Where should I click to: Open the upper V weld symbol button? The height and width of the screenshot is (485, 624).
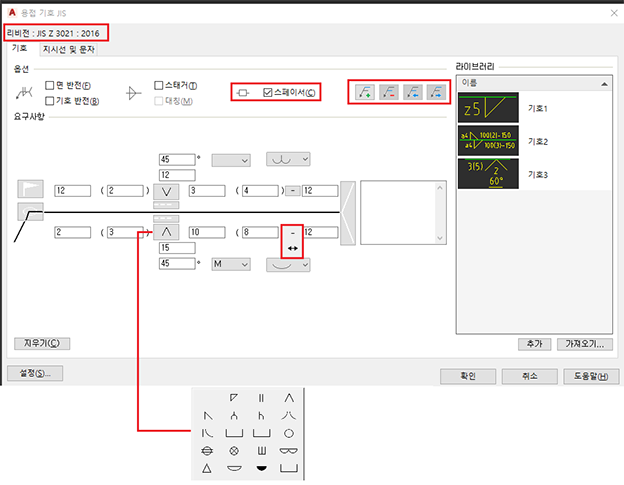(166, 192)
